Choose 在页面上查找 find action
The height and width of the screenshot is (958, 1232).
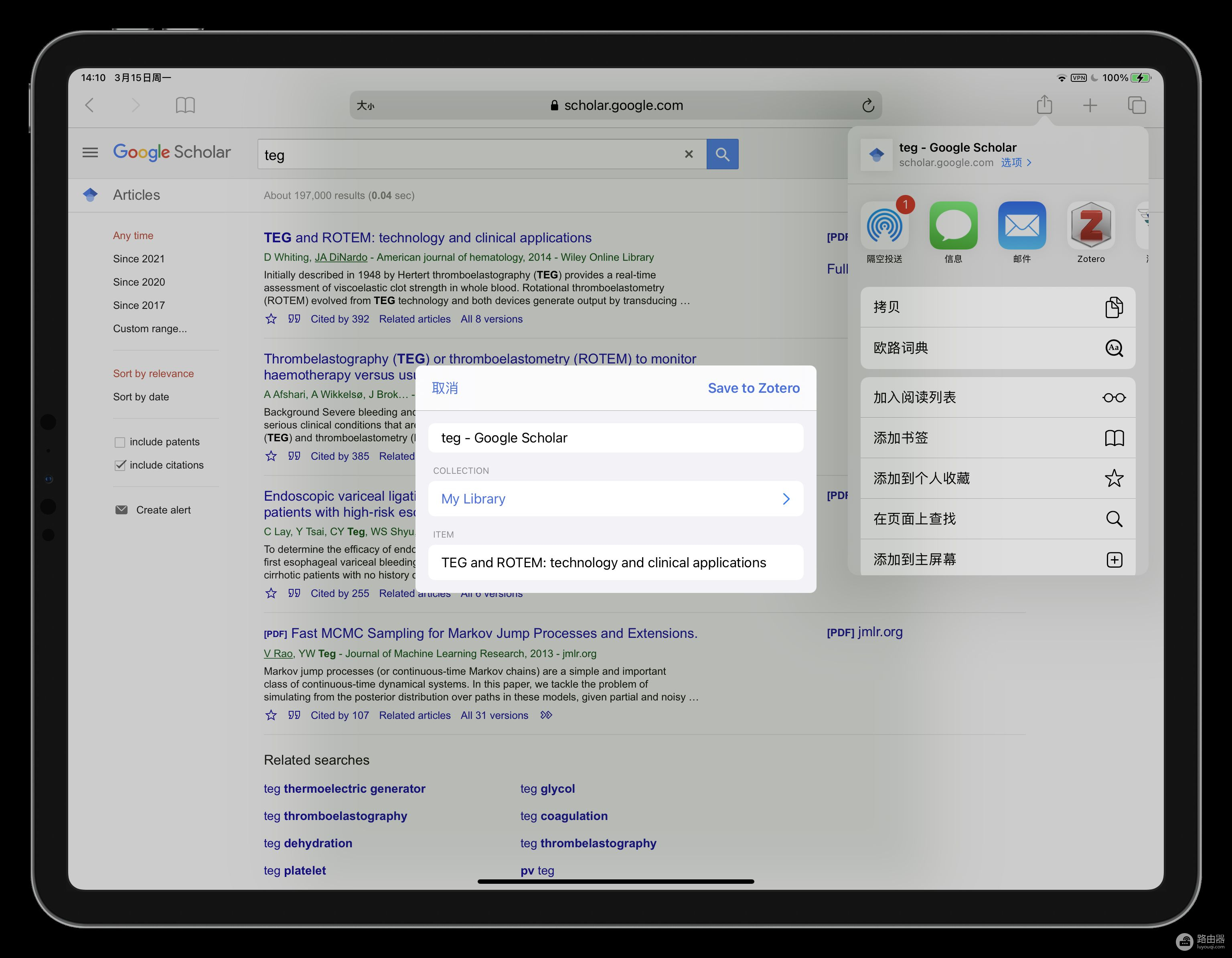click(x=997, y=519)
